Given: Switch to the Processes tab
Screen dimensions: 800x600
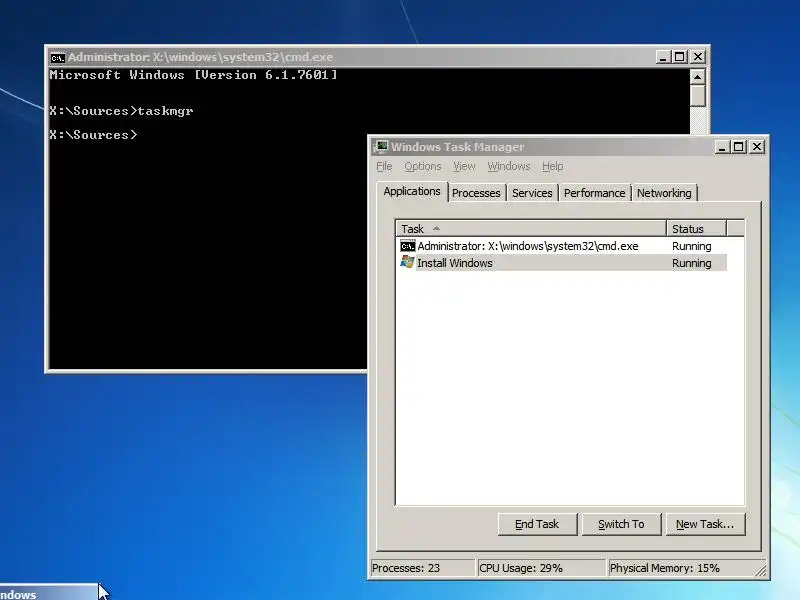Looking at the screenshot, I should click(476, 193).
